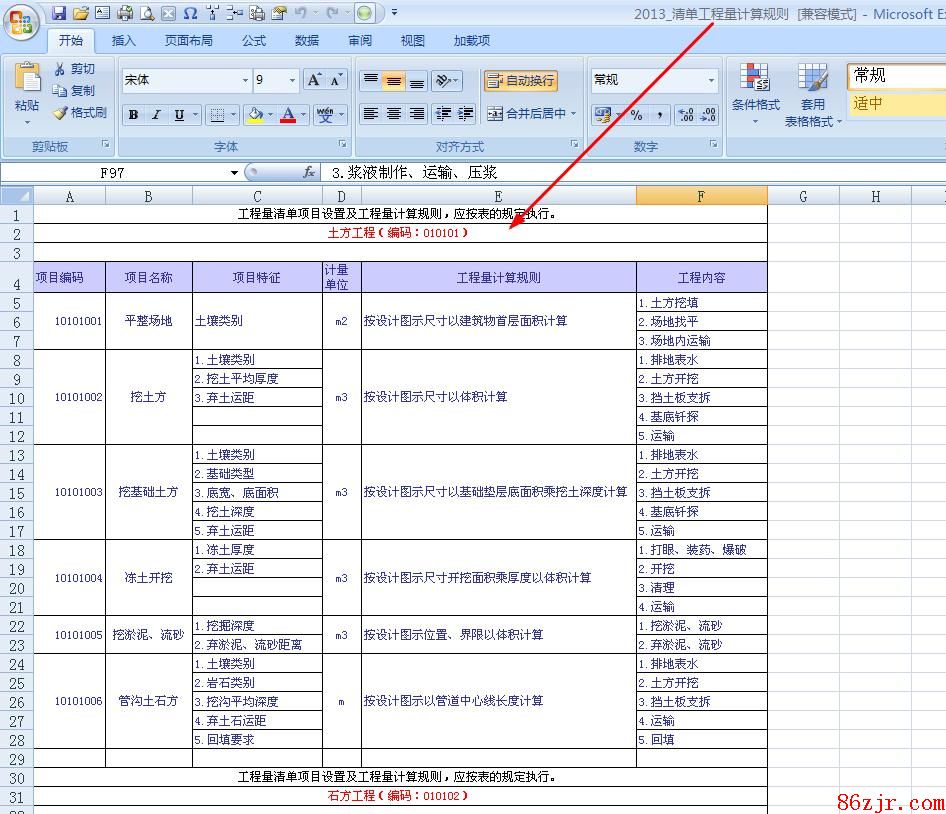Toggle Italic formatting
The image size is (946, 814).
(x=156, y=115)
